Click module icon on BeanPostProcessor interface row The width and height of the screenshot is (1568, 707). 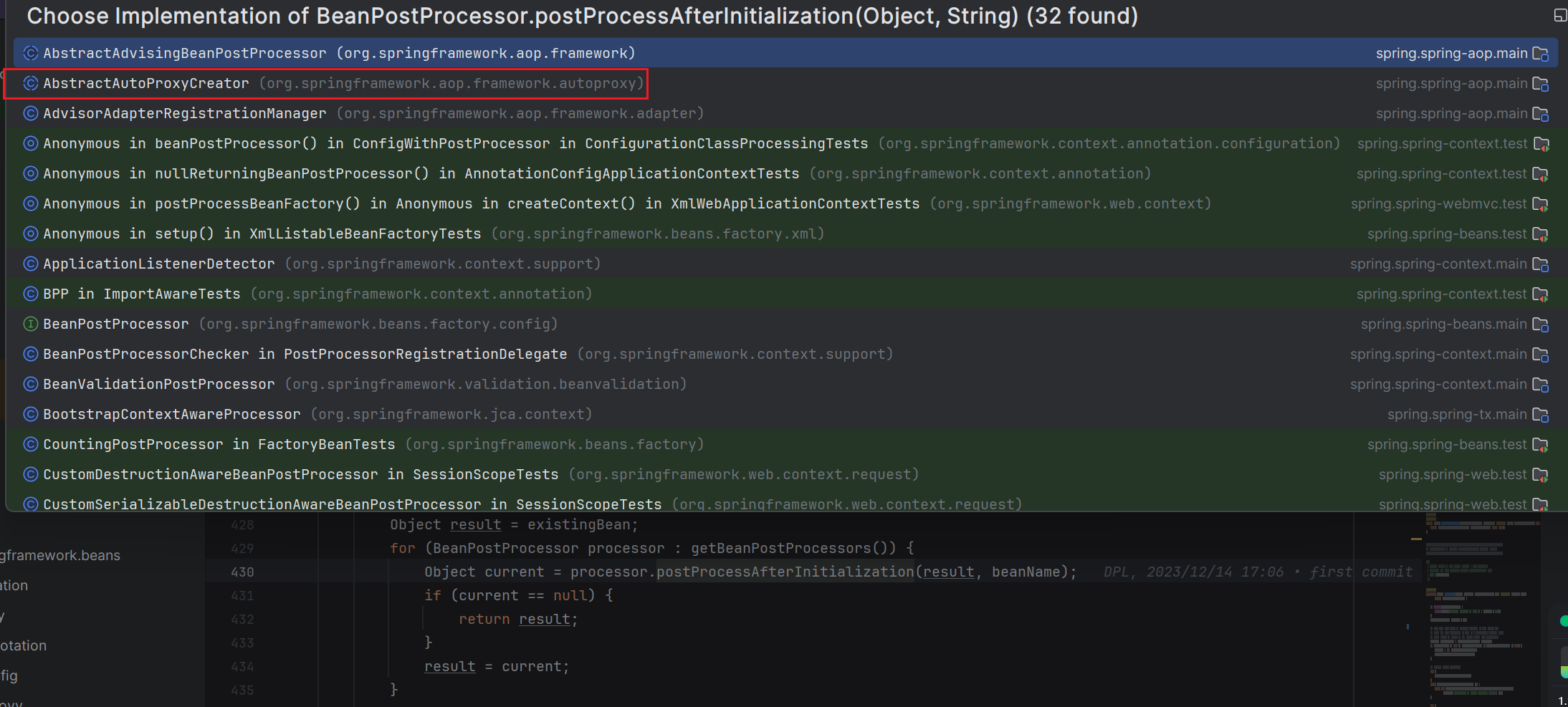1541,324
